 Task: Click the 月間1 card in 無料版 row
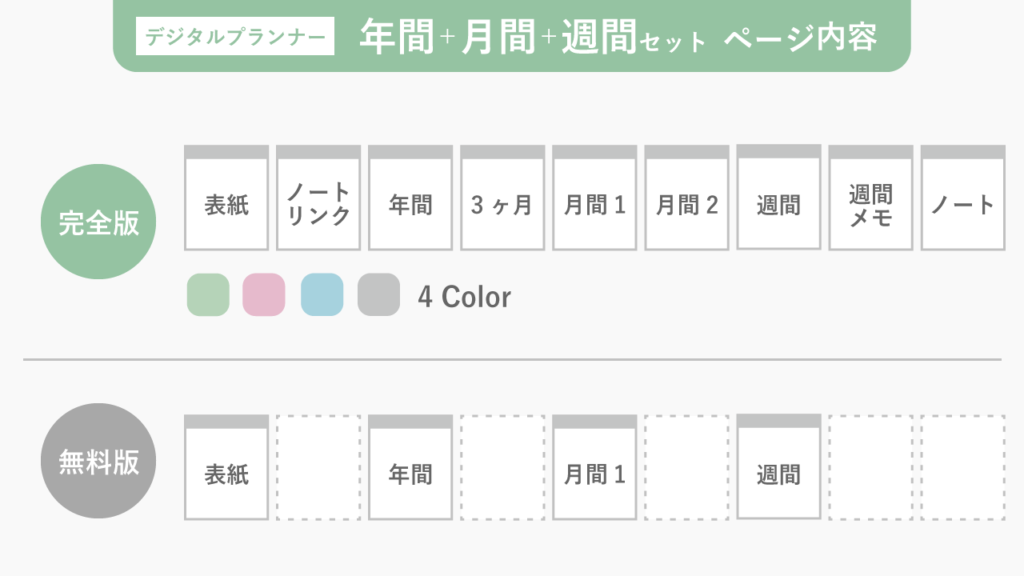595,468
